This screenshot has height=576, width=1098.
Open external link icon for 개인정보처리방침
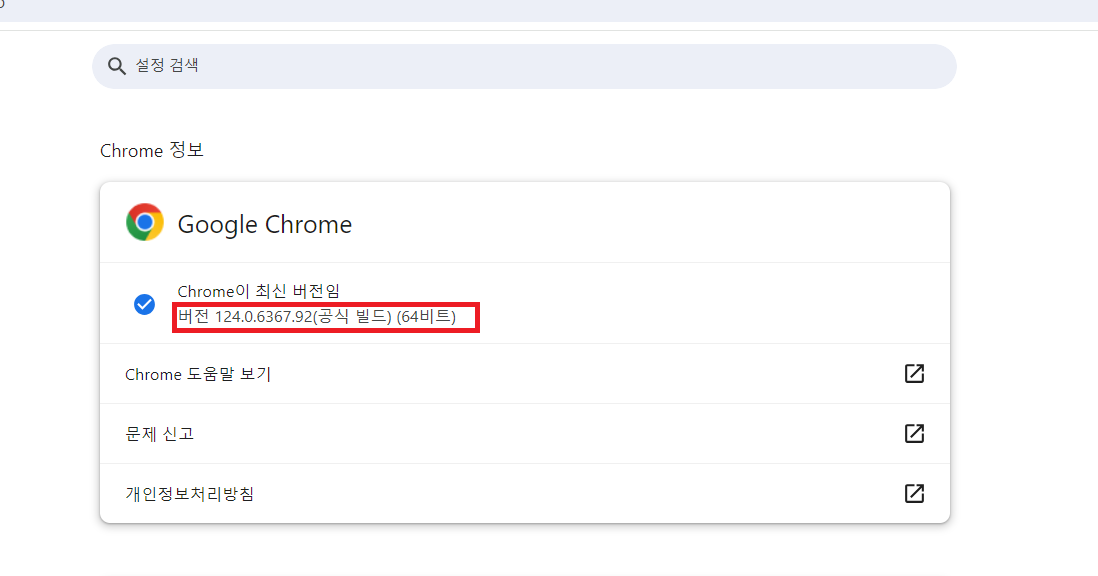pos(914,493)
